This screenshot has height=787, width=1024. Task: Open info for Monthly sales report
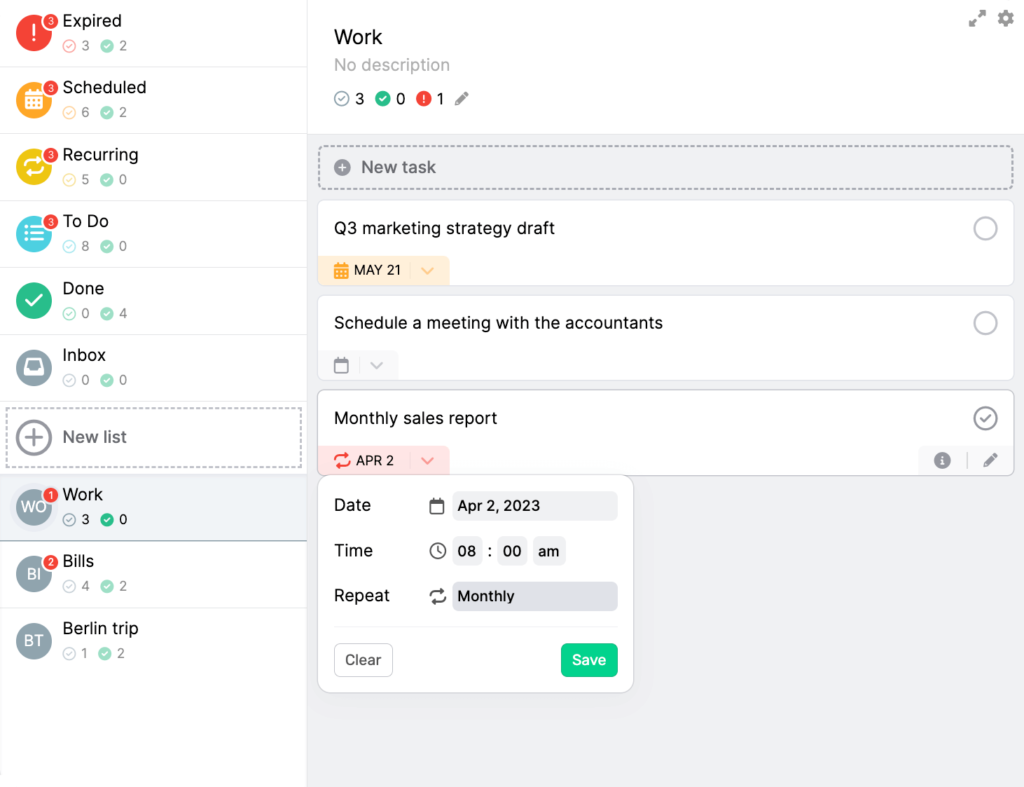point(941,459)
